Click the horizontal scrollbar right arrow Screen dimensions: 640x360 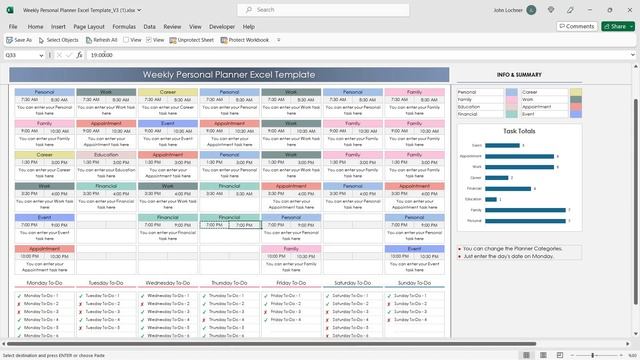click(x=628, y=344)
